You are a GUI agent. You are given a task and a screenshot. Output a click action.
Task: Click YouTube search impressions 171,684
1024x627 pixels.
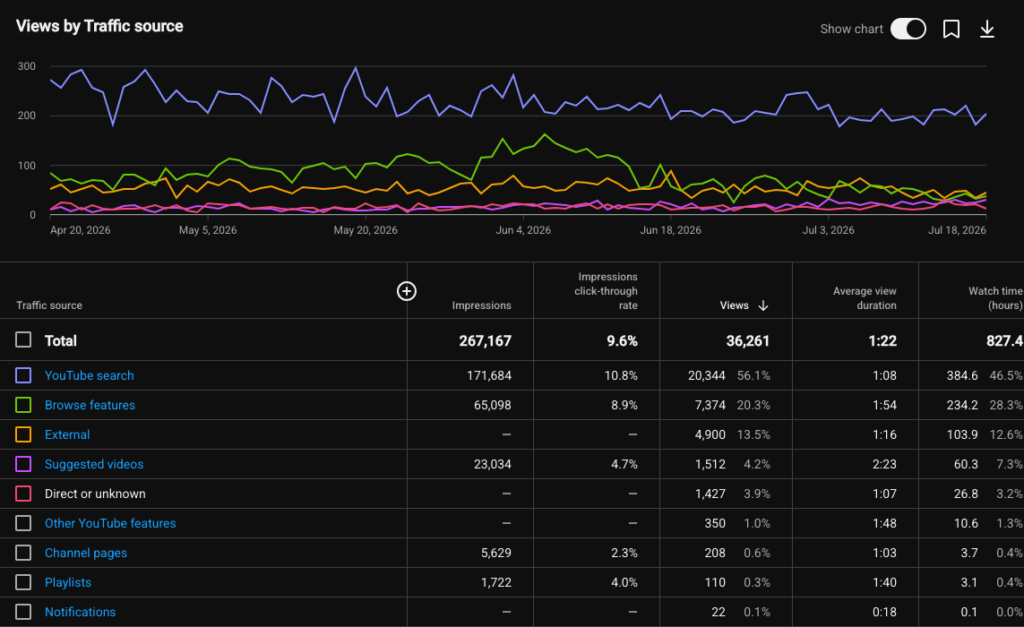click(x=489, y=376)
